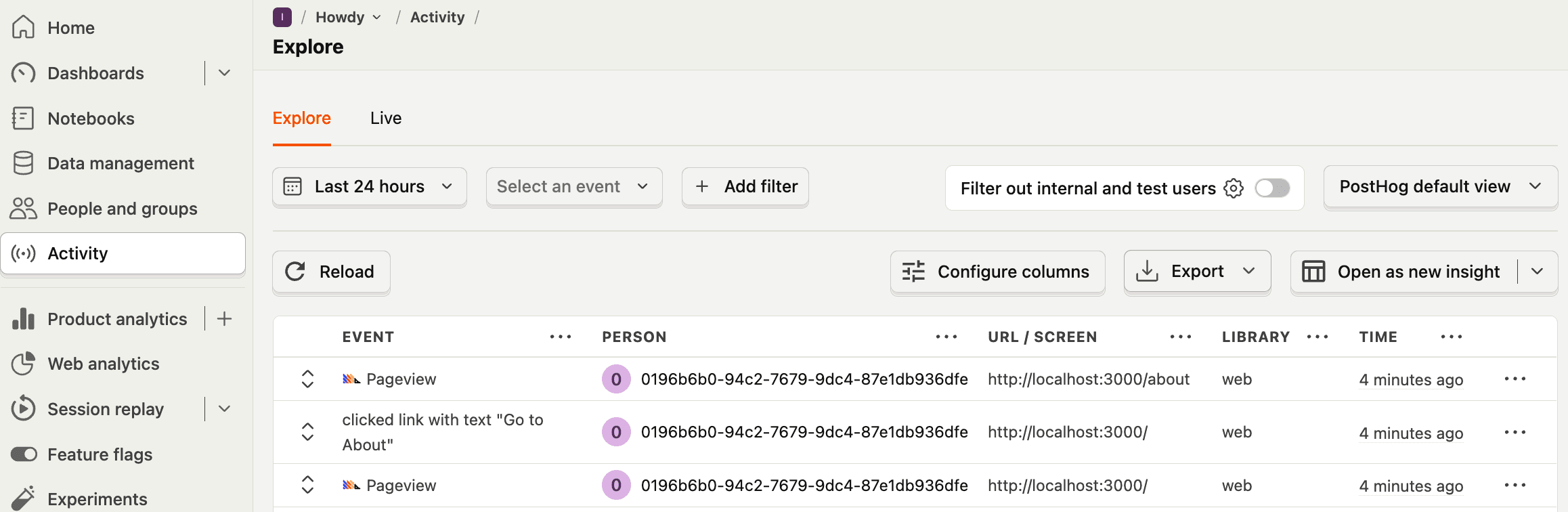Open Notebooks from the sidebar icon
This screenshot has width=1568, height=512.
23,119
